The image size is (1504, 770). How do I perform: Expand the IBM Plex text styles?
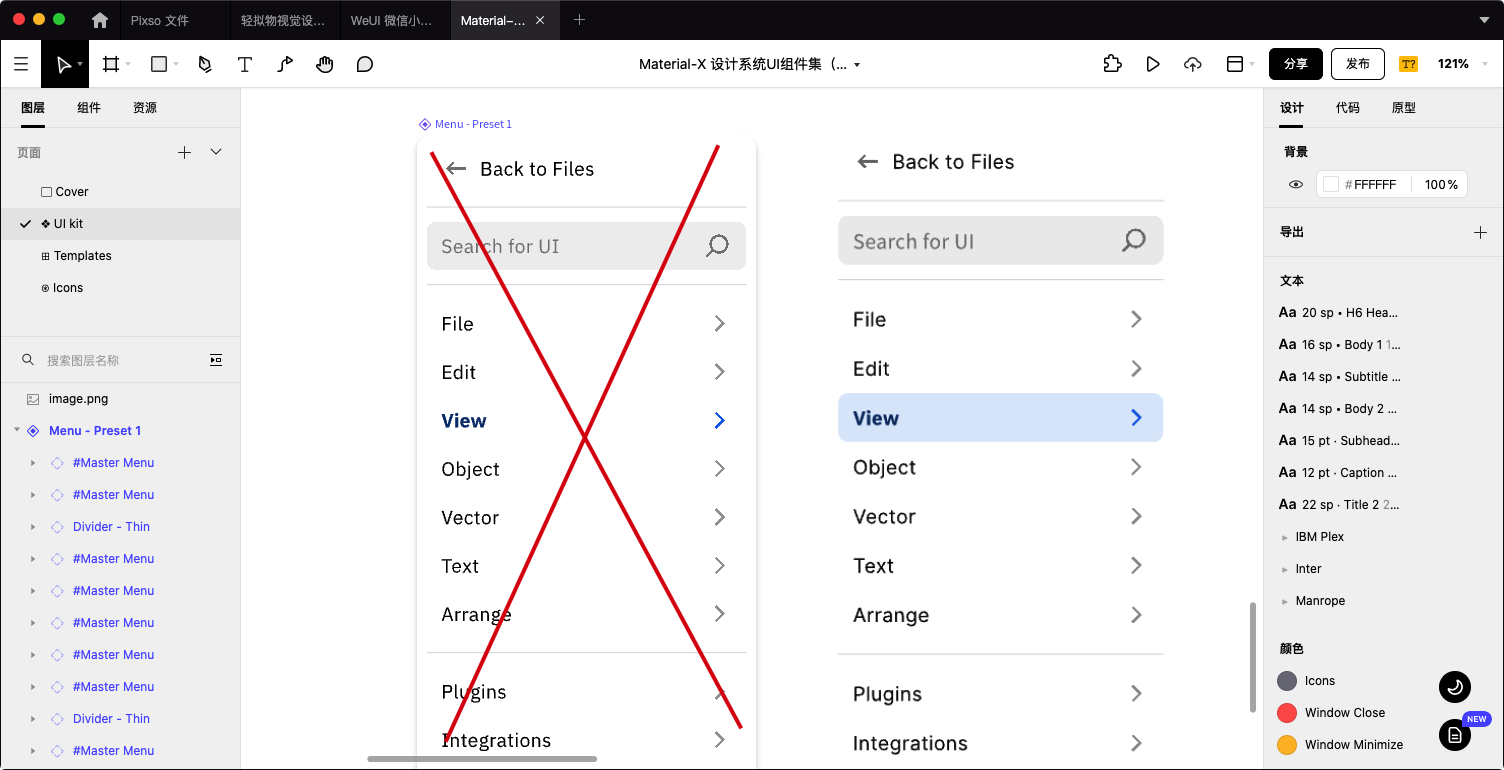[1285, 537]
